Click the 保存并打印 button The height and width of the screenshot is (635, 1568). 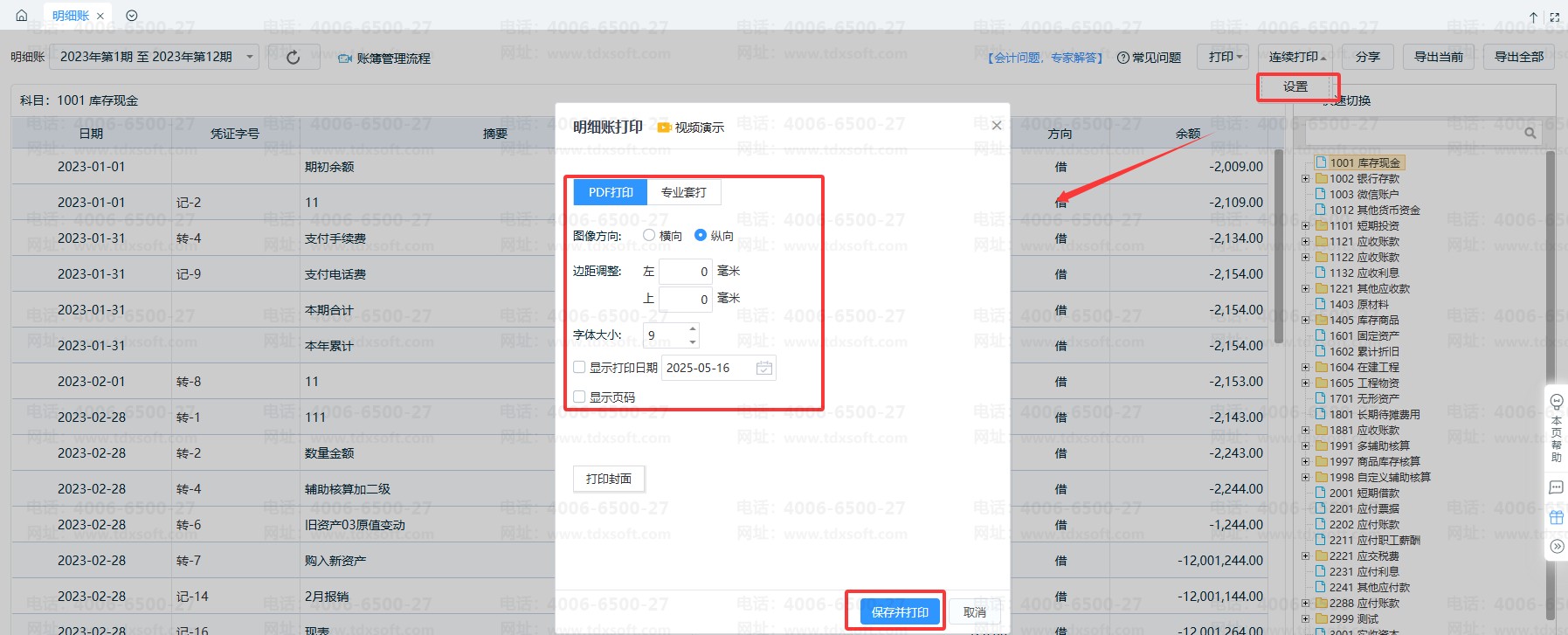(900, 612)
